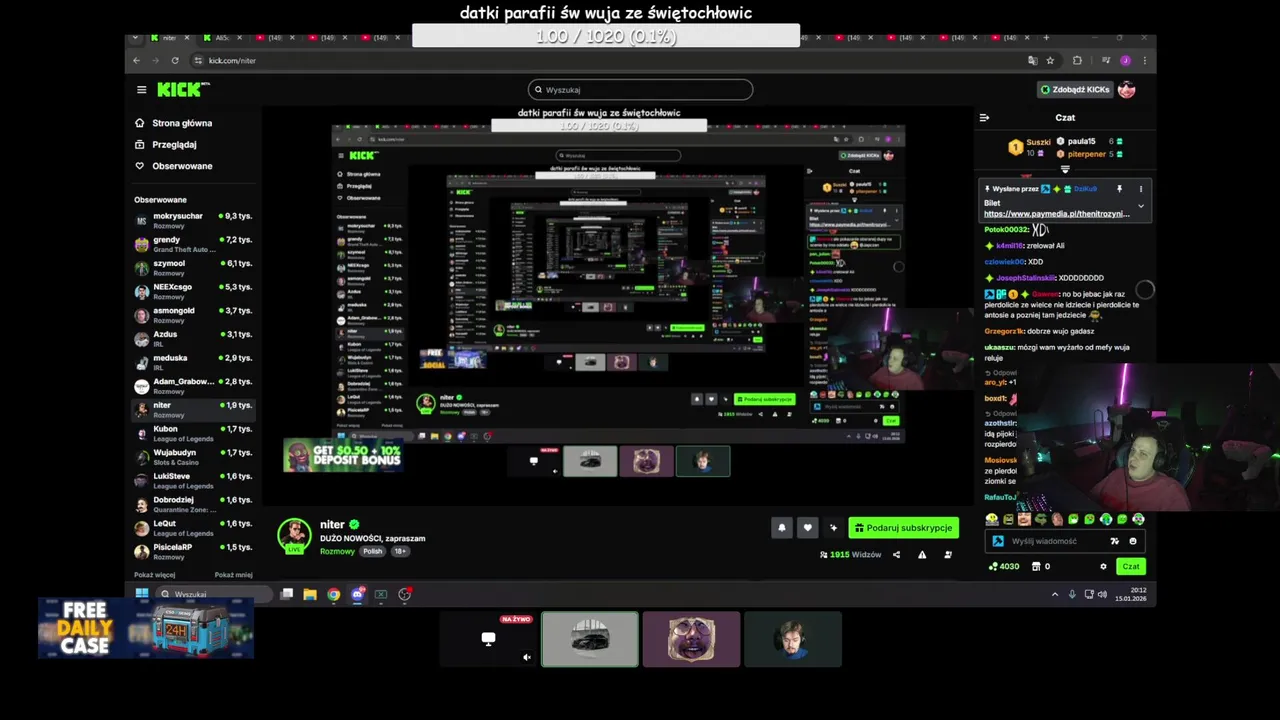
Task: Open emoji picker in chat input
Action: (x=1133, y=541)
